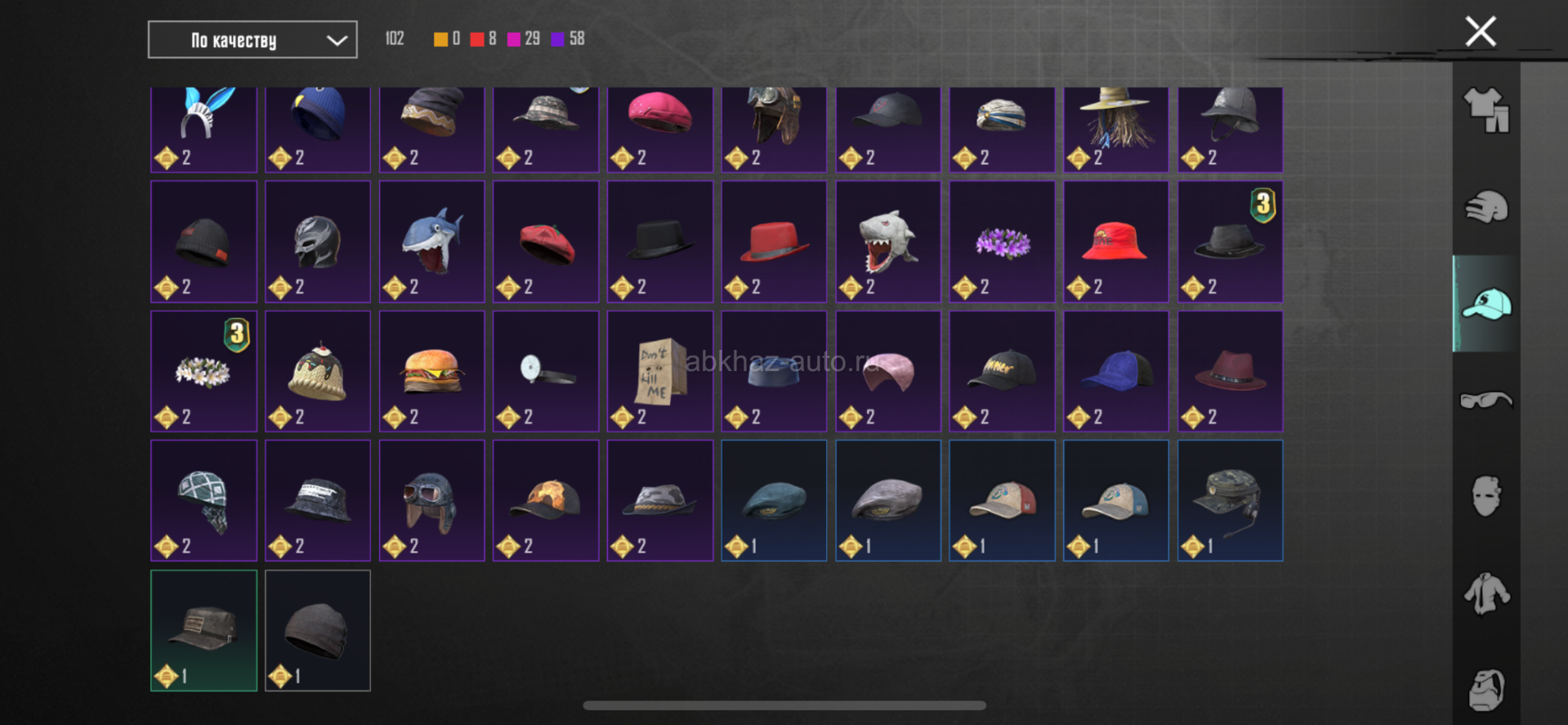Open the face mask category icon
The height and width of the screenshot is (725, 1568).
[1486, 496]
